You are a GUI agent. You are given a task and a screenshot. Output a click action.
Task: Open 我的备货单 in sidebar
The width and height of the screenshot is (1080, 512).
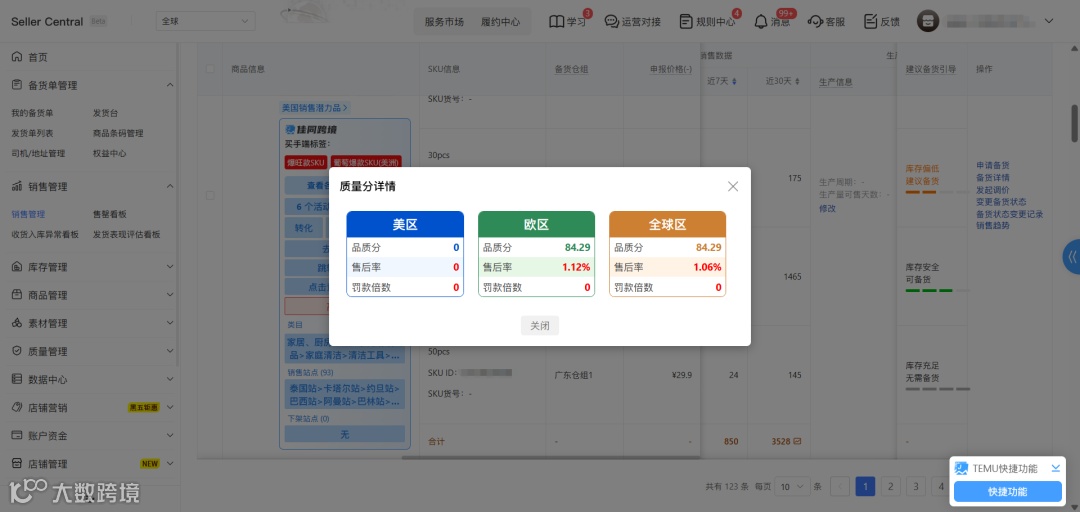tap(32, 113)
